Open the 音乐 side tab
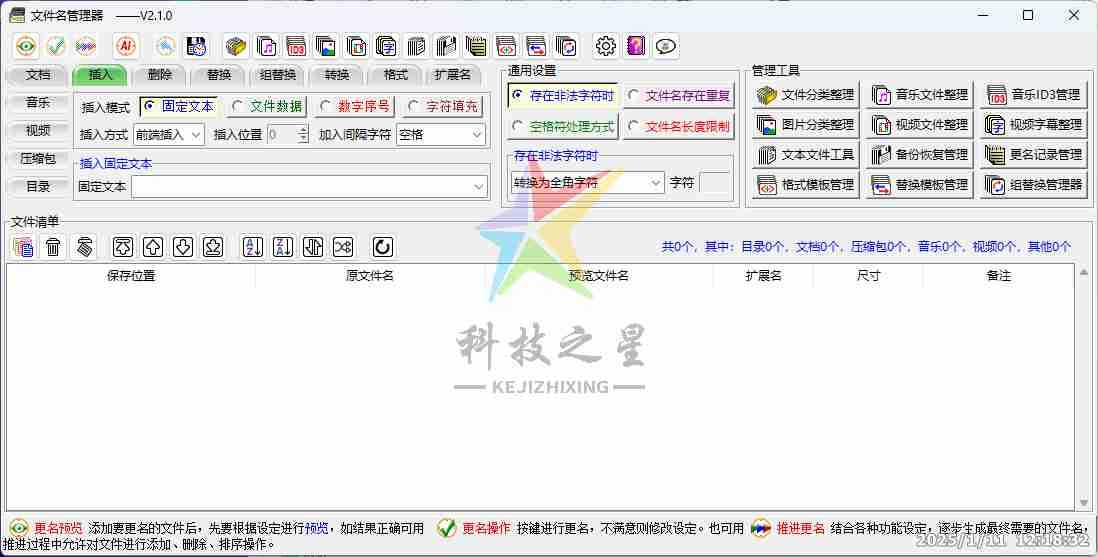 point(38,102)
